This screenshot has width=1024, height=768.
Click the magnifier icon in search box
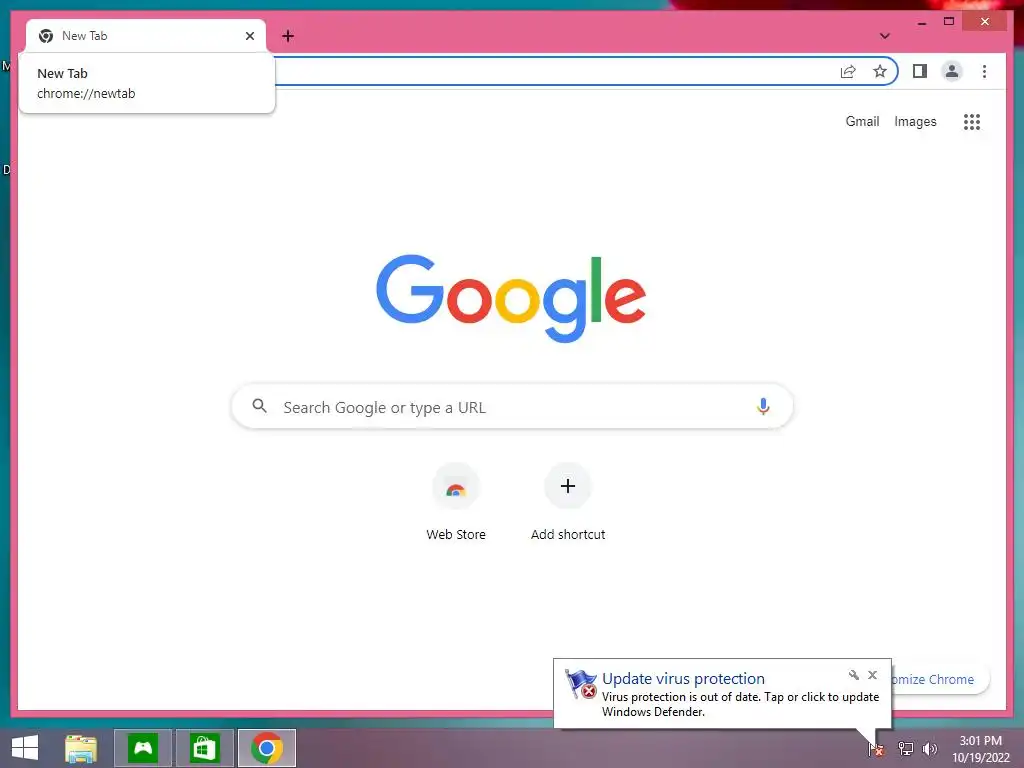point(259,406)
